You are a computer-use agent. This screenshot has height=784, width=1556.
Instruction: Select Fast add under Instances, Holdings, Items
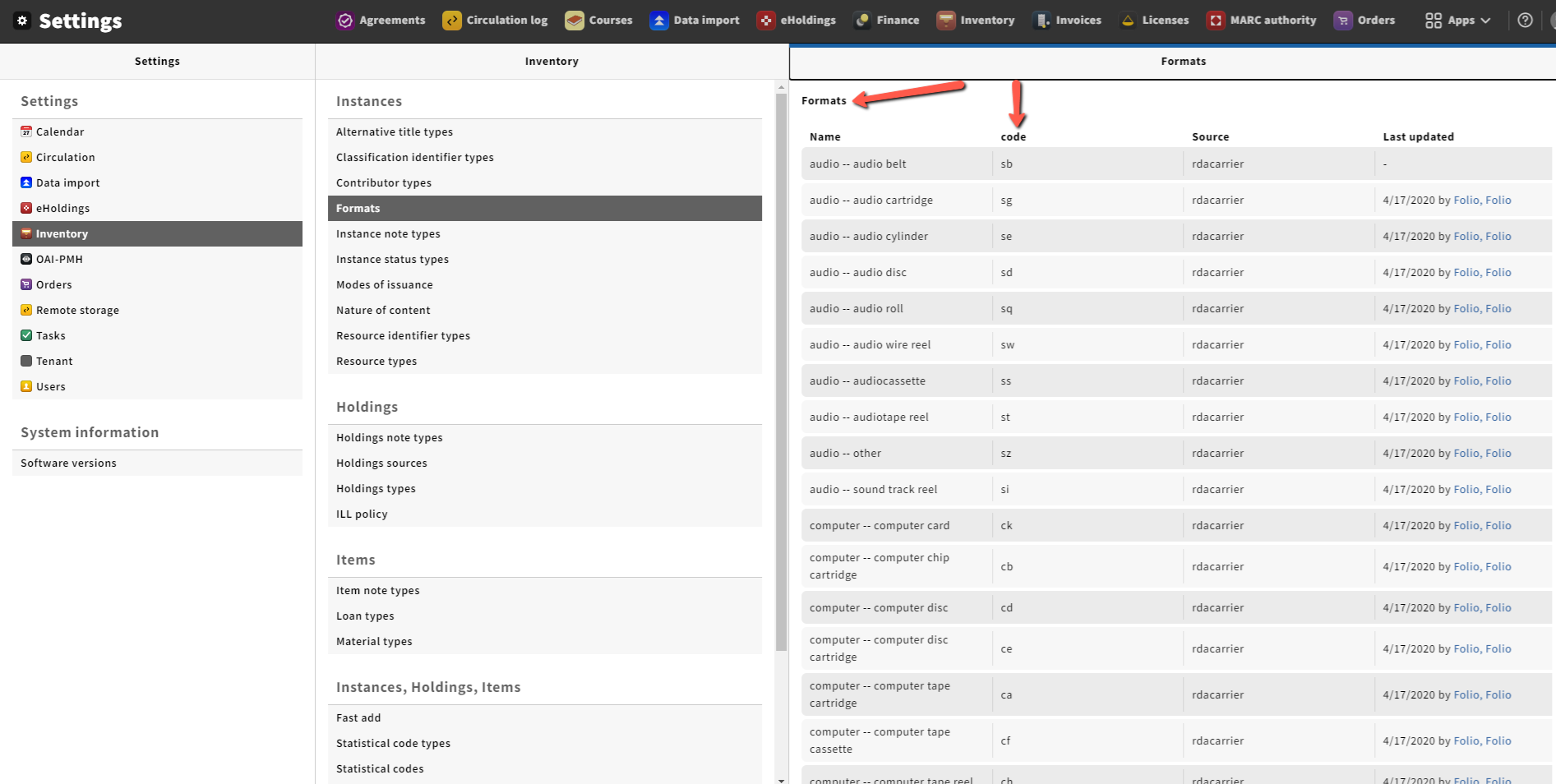point(358,717)
